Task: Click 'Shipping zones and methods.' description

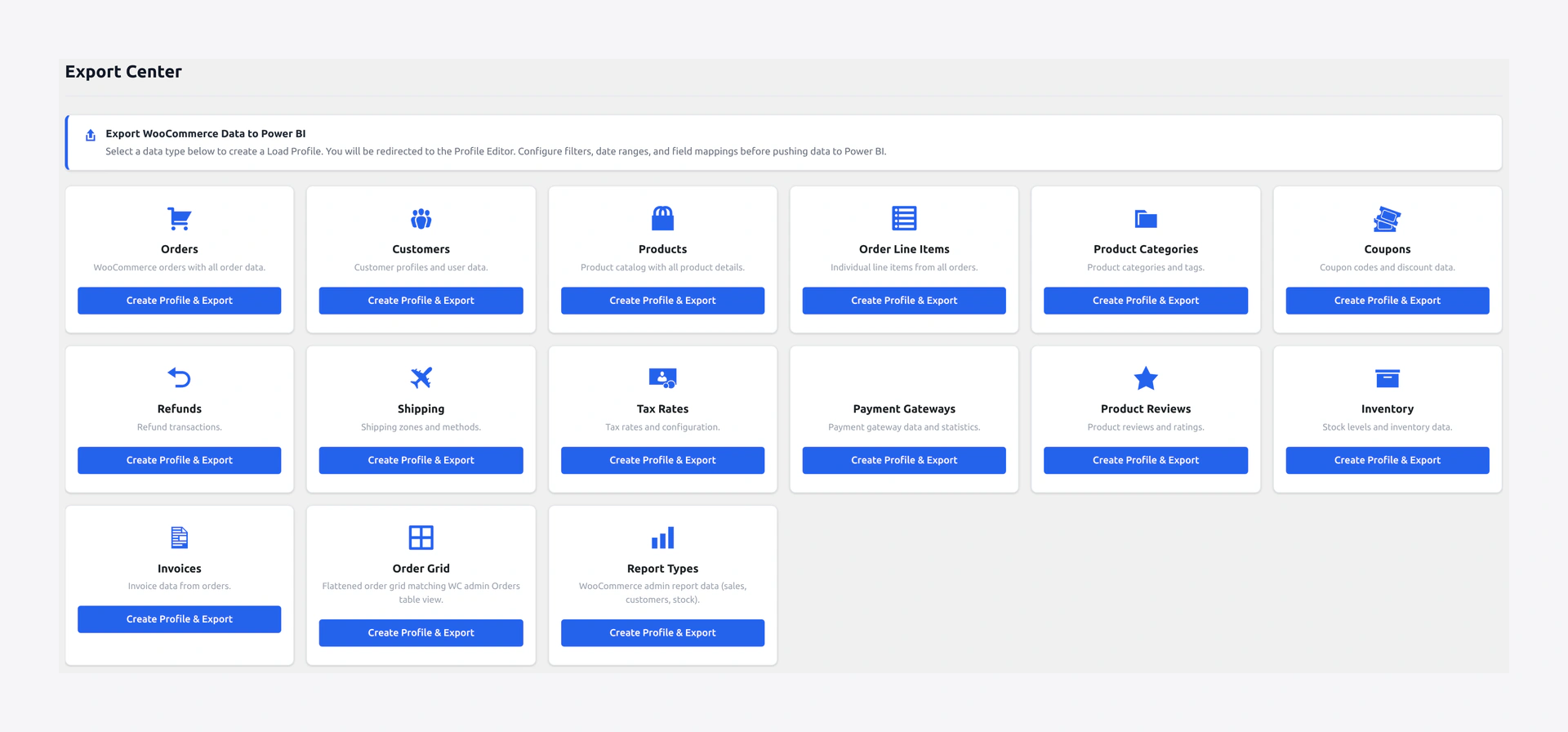Action: [x=421, y=427]
